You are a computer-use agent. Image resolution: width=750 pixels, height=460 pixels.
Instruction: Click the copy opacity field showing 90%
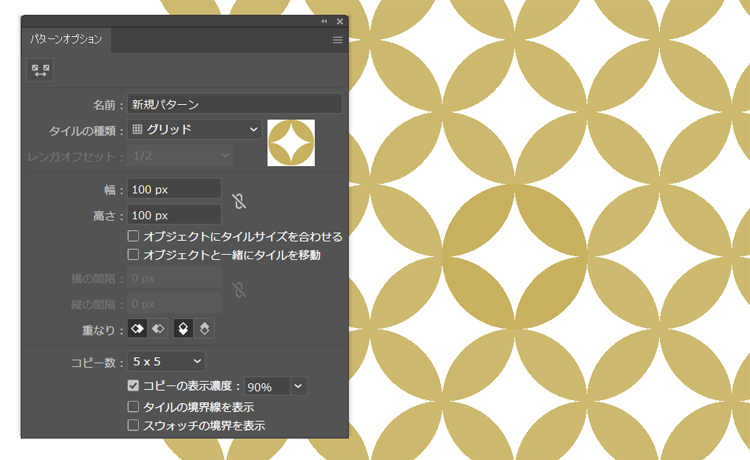point(267,386)
